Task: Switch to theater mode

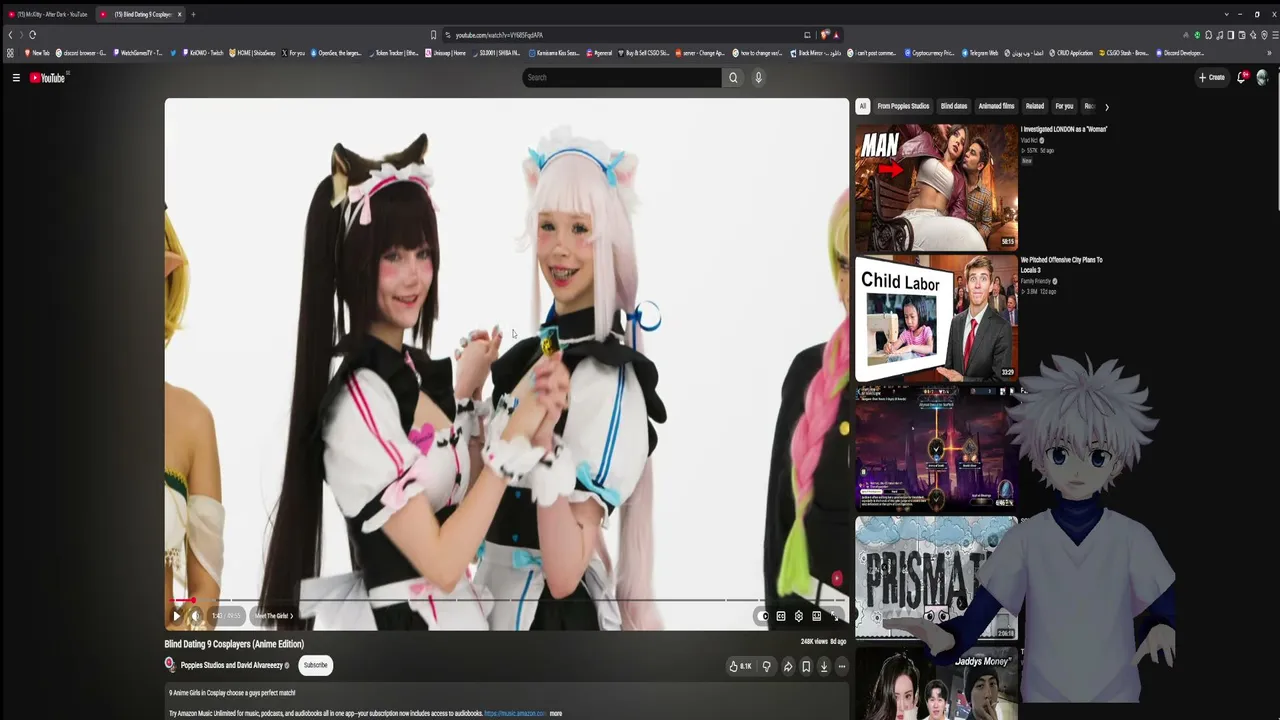Action: [817, 616]
